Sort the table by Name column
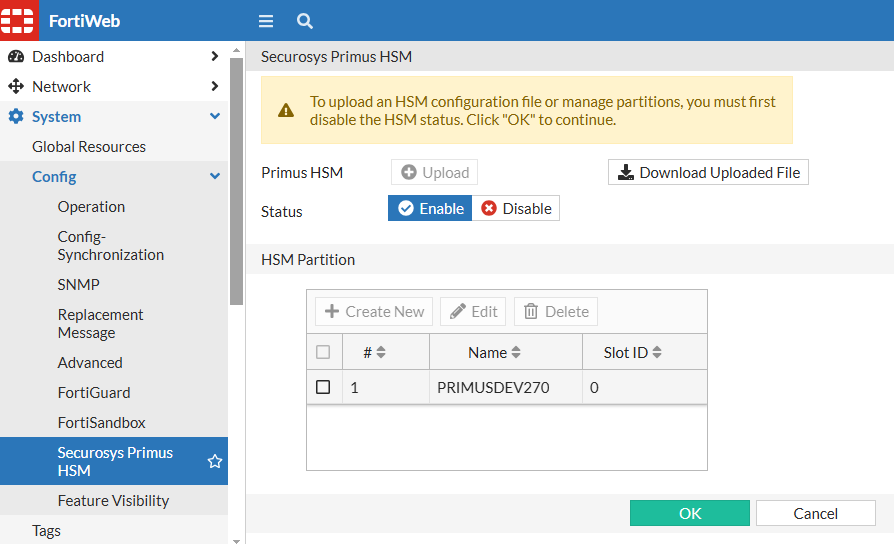Screen dimensions: 894x544 495,352
